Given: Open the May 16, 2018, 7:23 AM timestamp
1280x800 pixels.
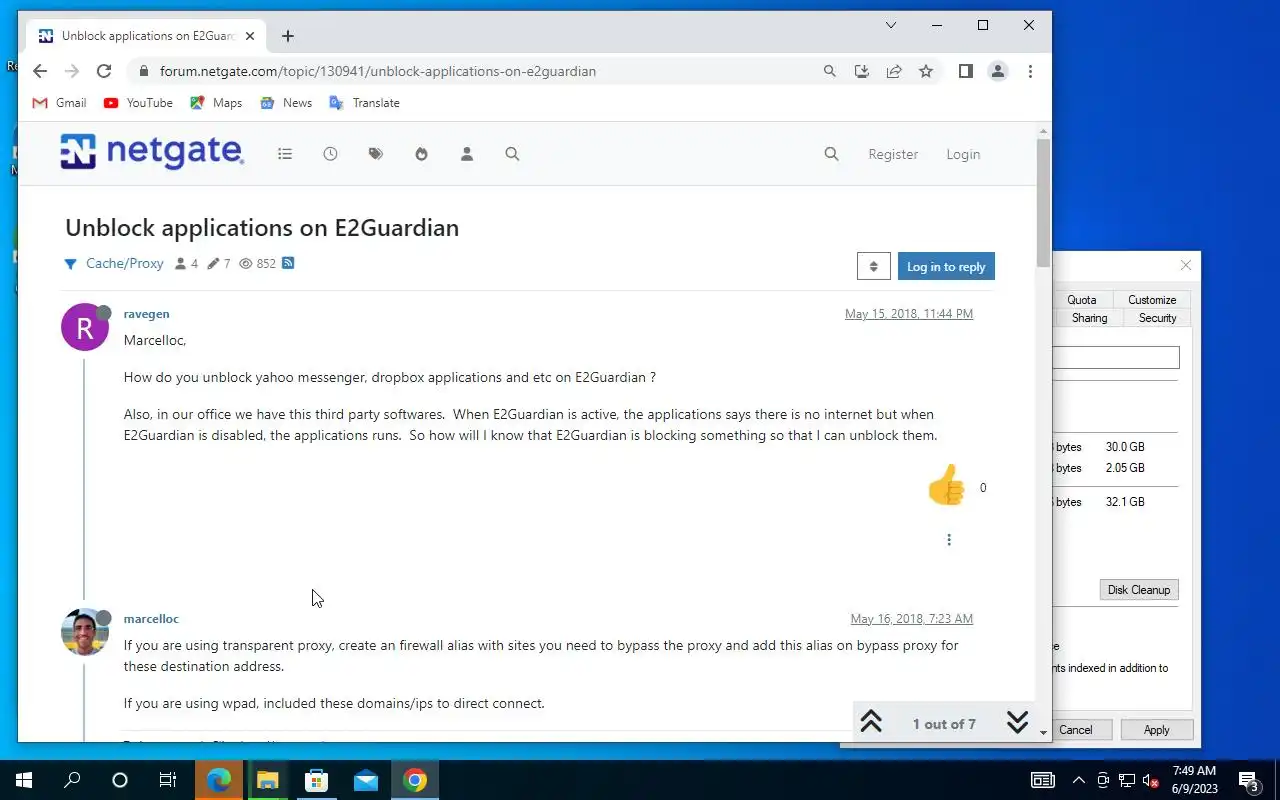Looking at the screenshot, I should (912, 619).
